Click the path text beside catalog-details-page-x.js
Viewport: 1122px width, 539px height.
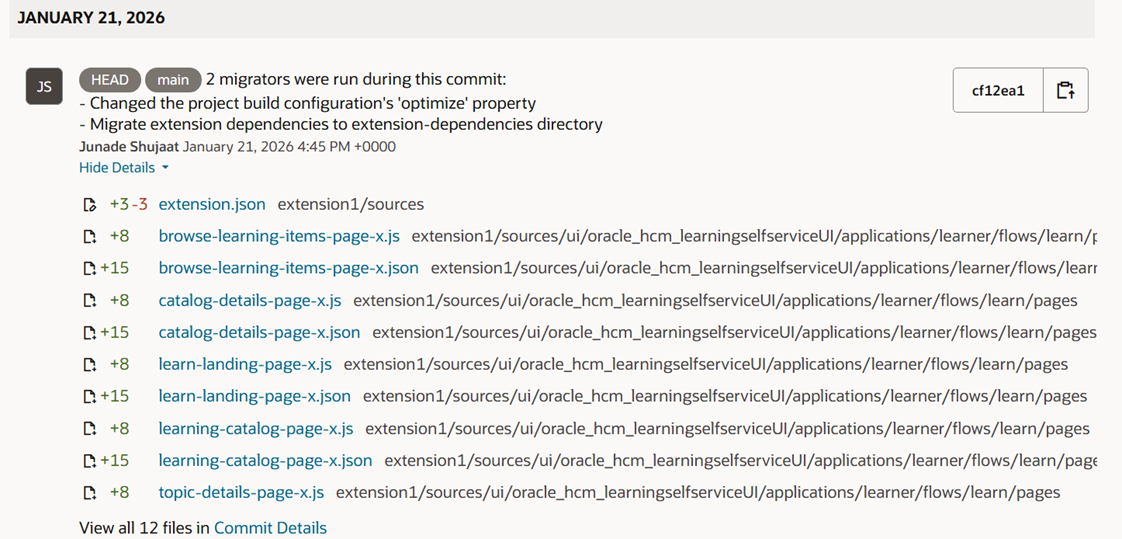click(x=716, y=301)
